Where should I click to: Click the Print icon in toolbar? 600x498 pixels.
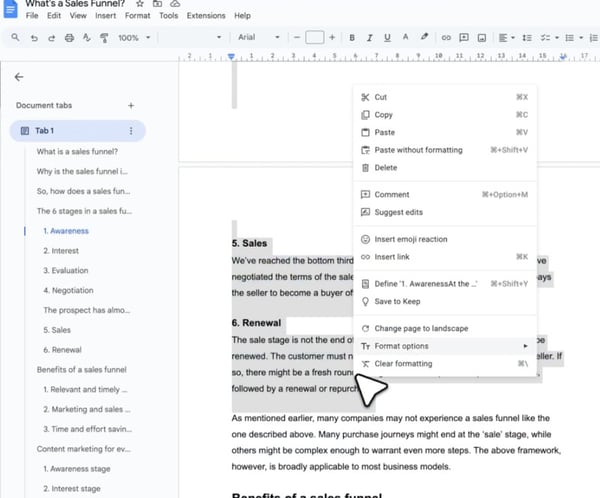pyautogui.click(x=69, y=38)
